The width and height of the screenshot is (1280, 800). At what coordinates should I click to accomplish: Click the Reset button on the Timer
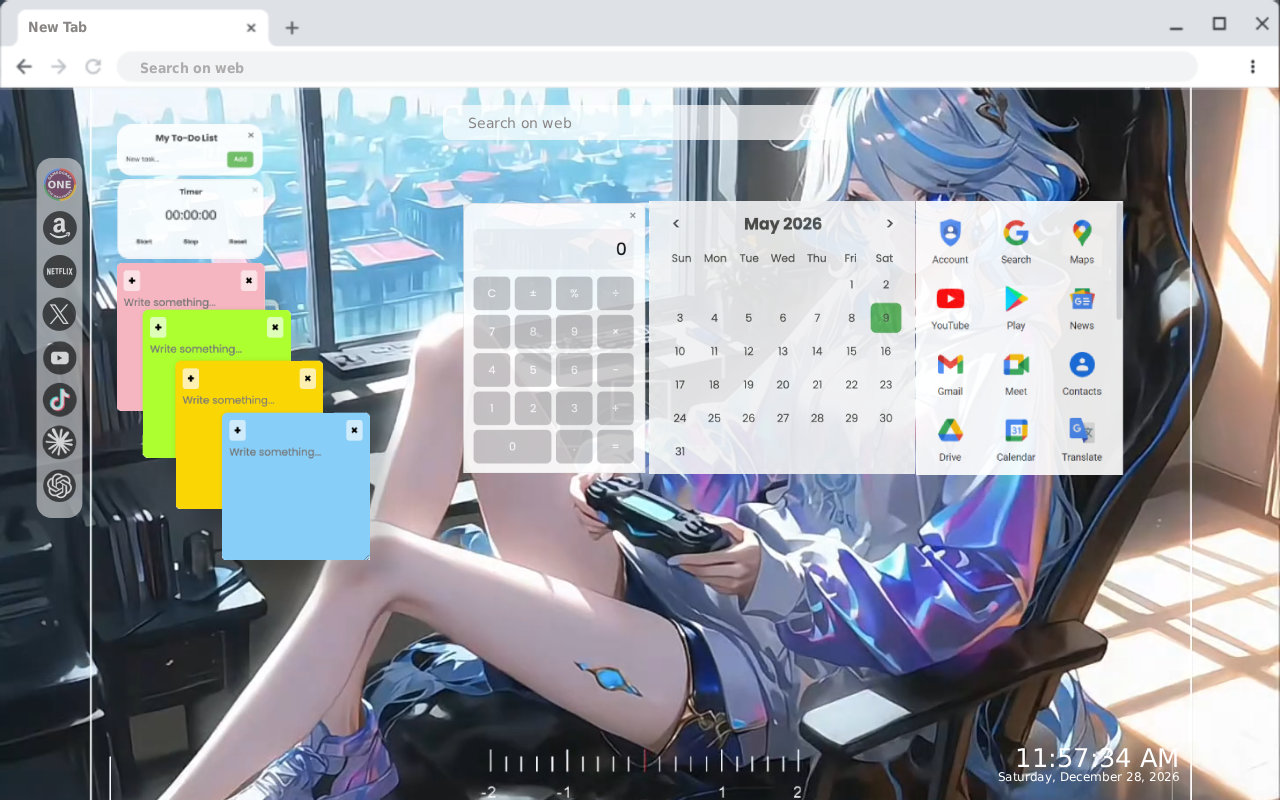(237, 242)
